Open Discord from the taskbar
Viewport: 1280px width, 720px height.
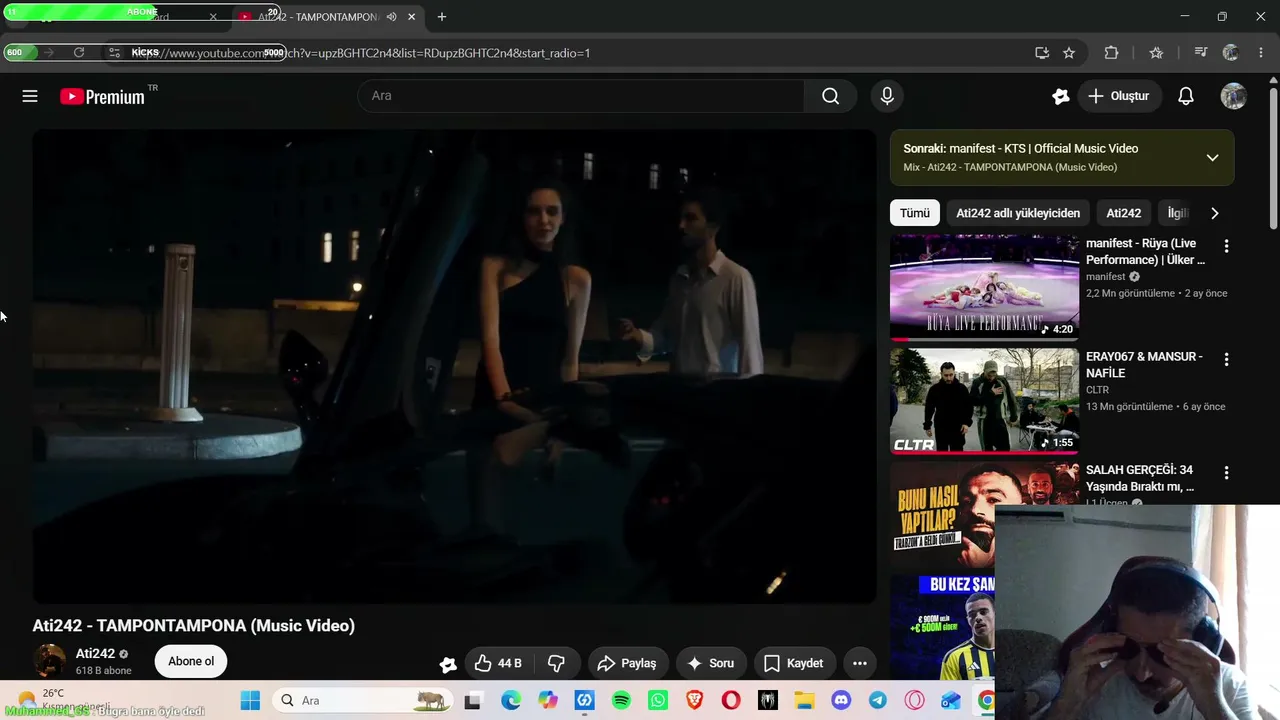(841, 701)
